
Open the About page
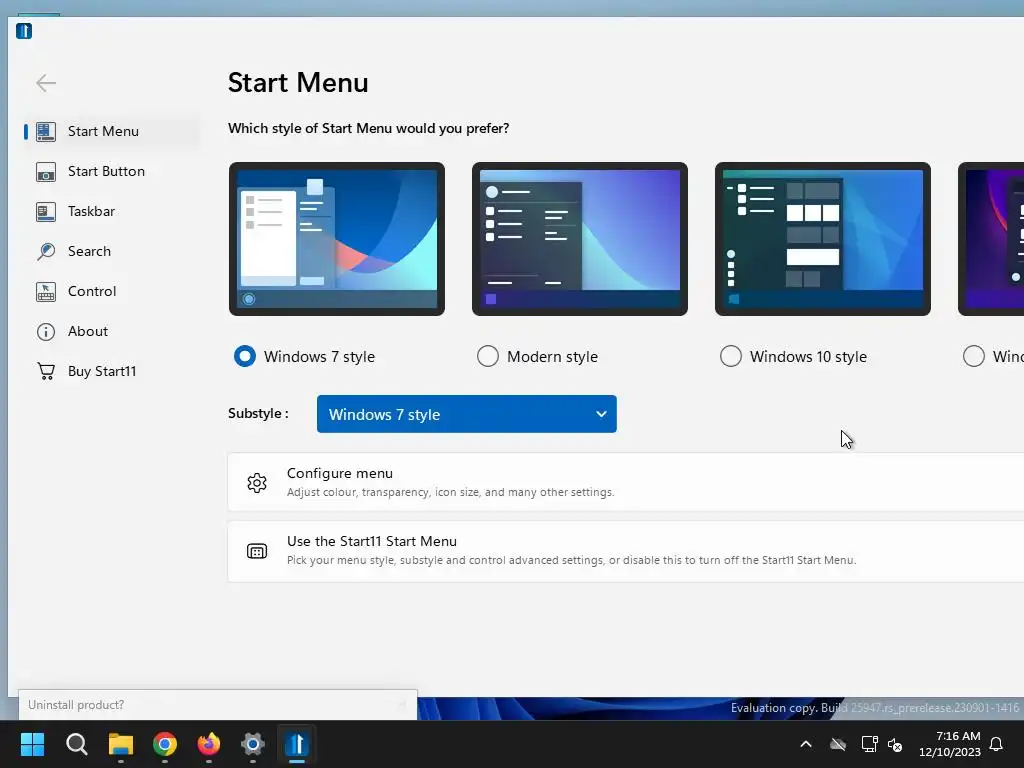111,331
